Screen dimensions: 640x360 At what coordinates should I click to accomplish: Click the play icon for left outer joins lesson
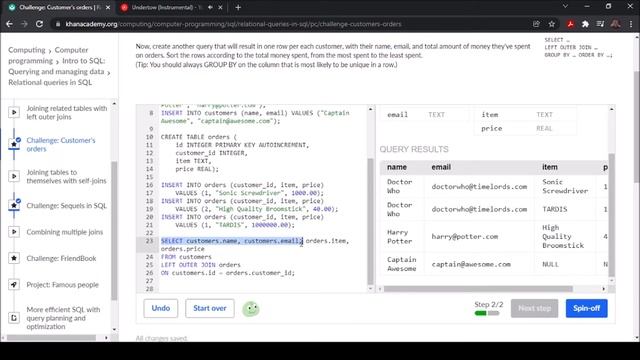[x=14, y=112]
